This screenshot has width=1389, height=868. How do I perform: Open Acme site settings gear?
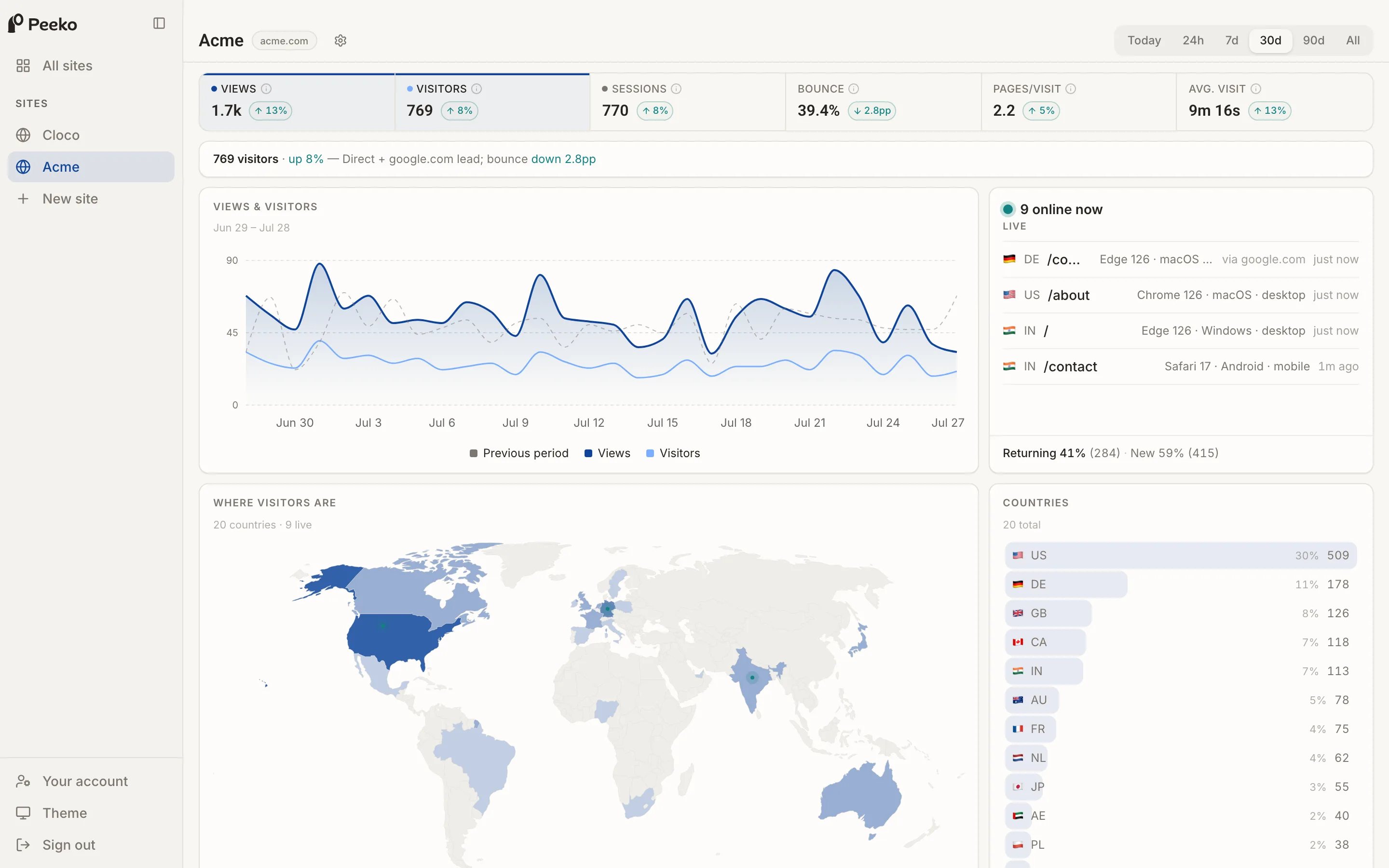340,41
